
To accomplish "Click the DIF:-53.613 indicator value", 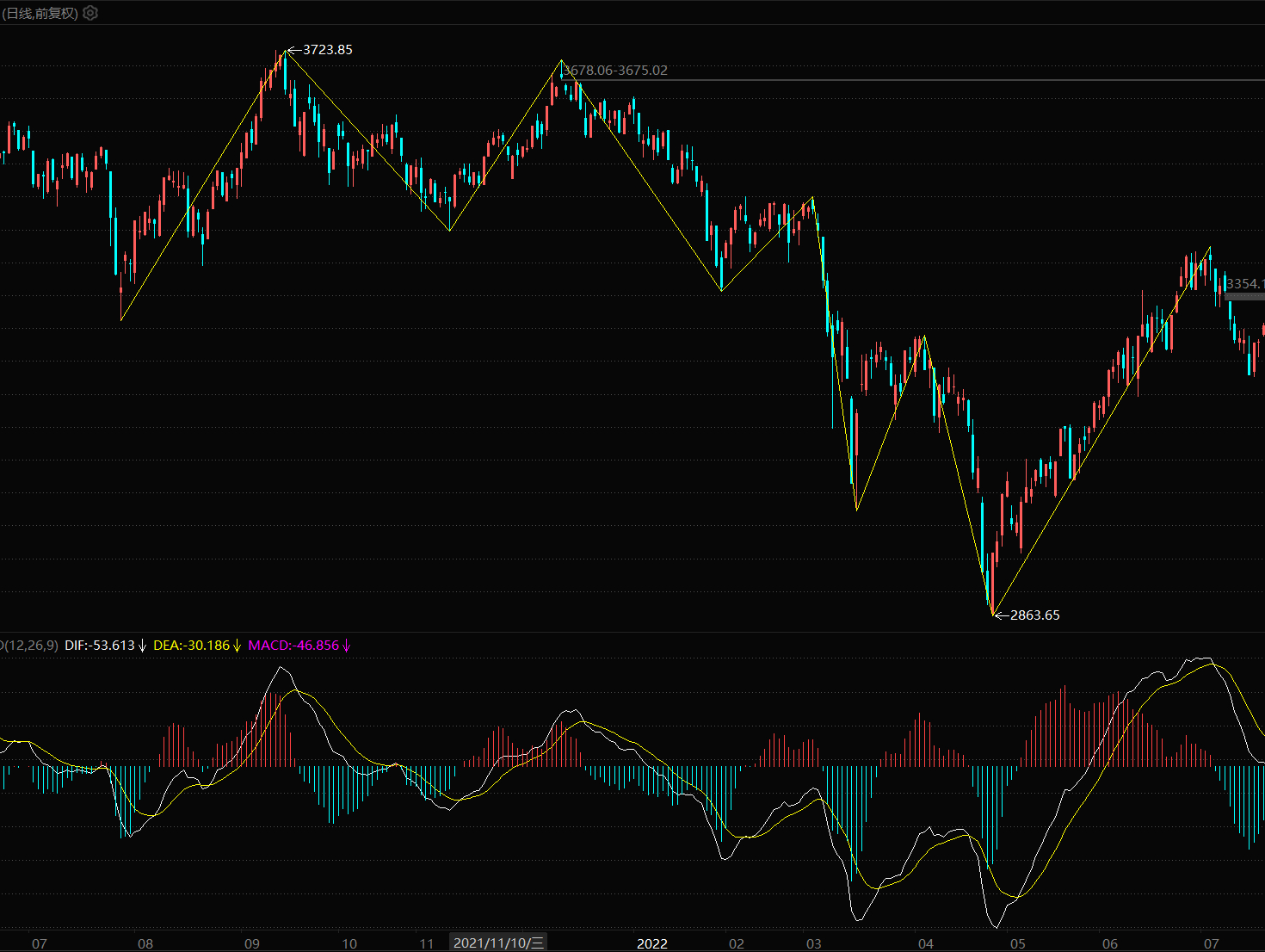I will 100,645.
